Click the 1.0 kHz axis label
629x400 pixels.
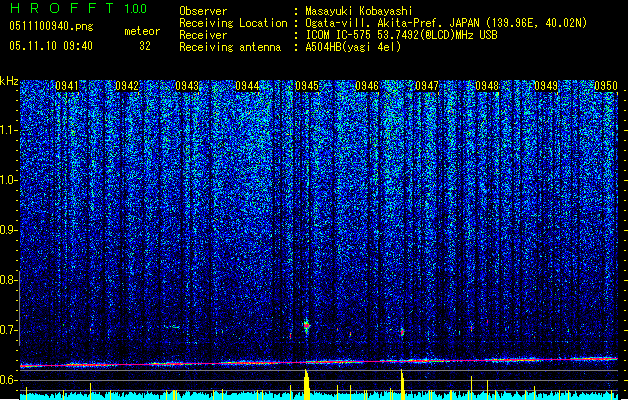tap(9, 180)
